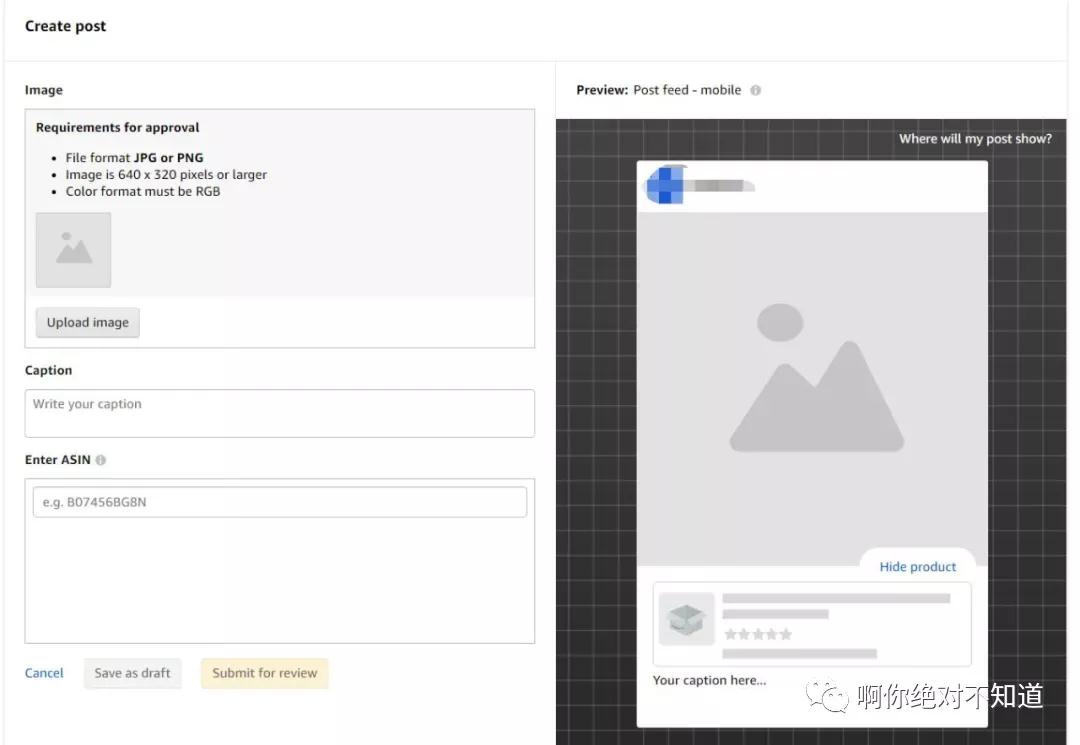
Task: Click the empty ASIN results area
Action: [x=279, y=580]
